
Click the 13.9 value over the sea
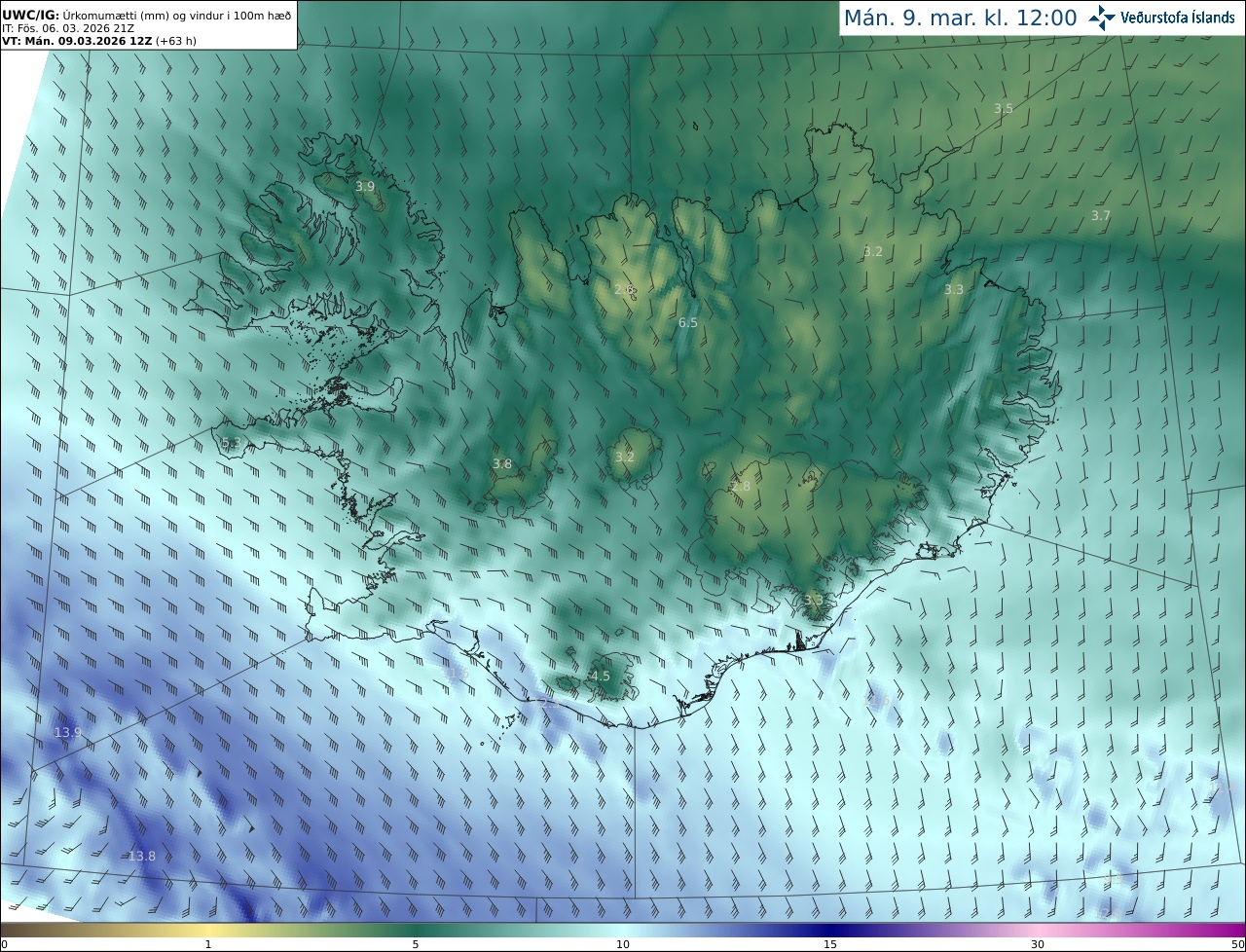(68, 732)
